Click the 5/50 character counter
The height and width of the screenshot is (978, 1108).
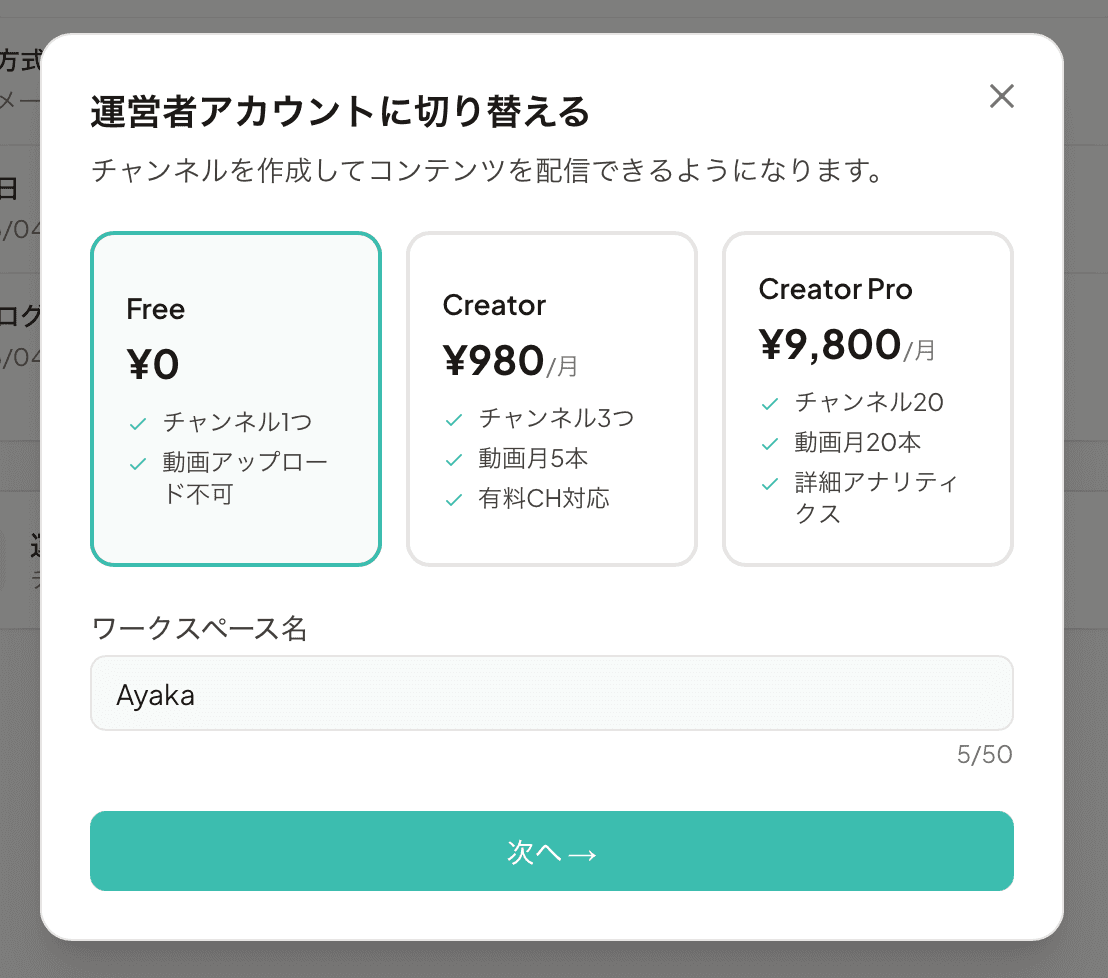[x=985, y=754]
